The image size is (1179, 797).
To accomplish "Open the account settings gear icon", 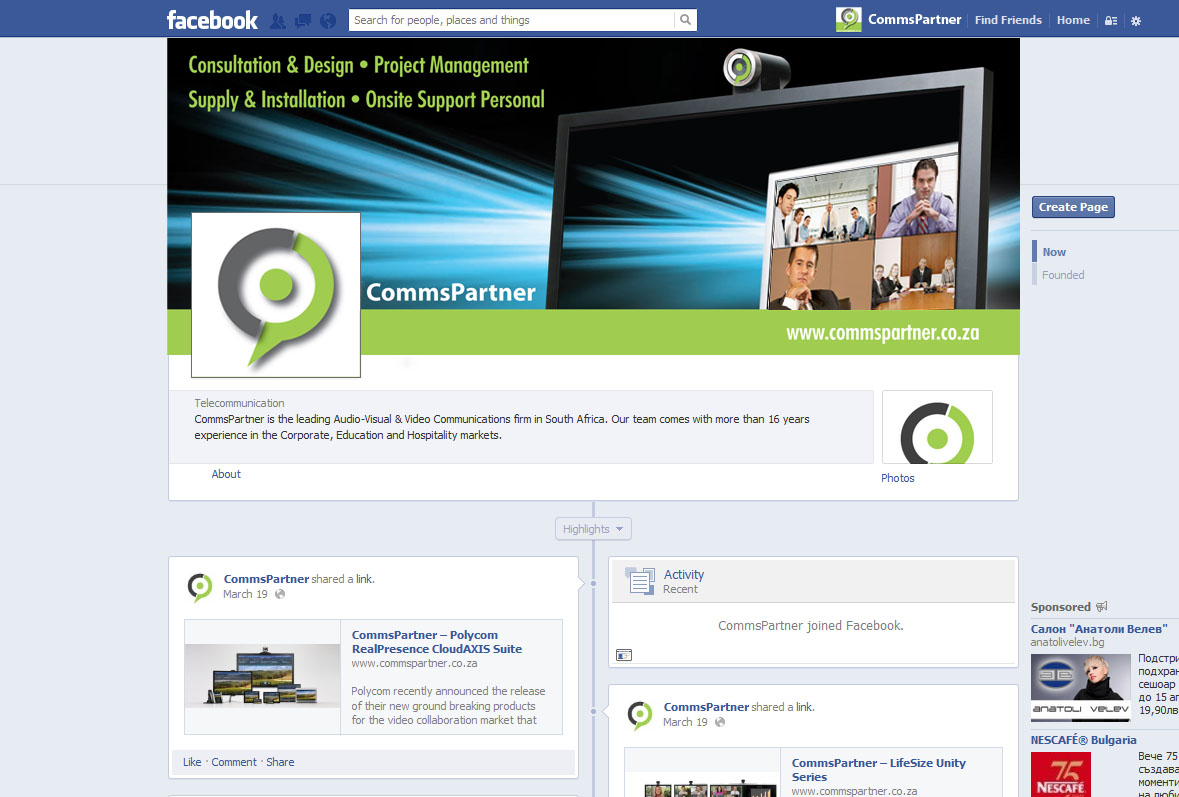I will pyautogui.click(x=1136, y=21).
